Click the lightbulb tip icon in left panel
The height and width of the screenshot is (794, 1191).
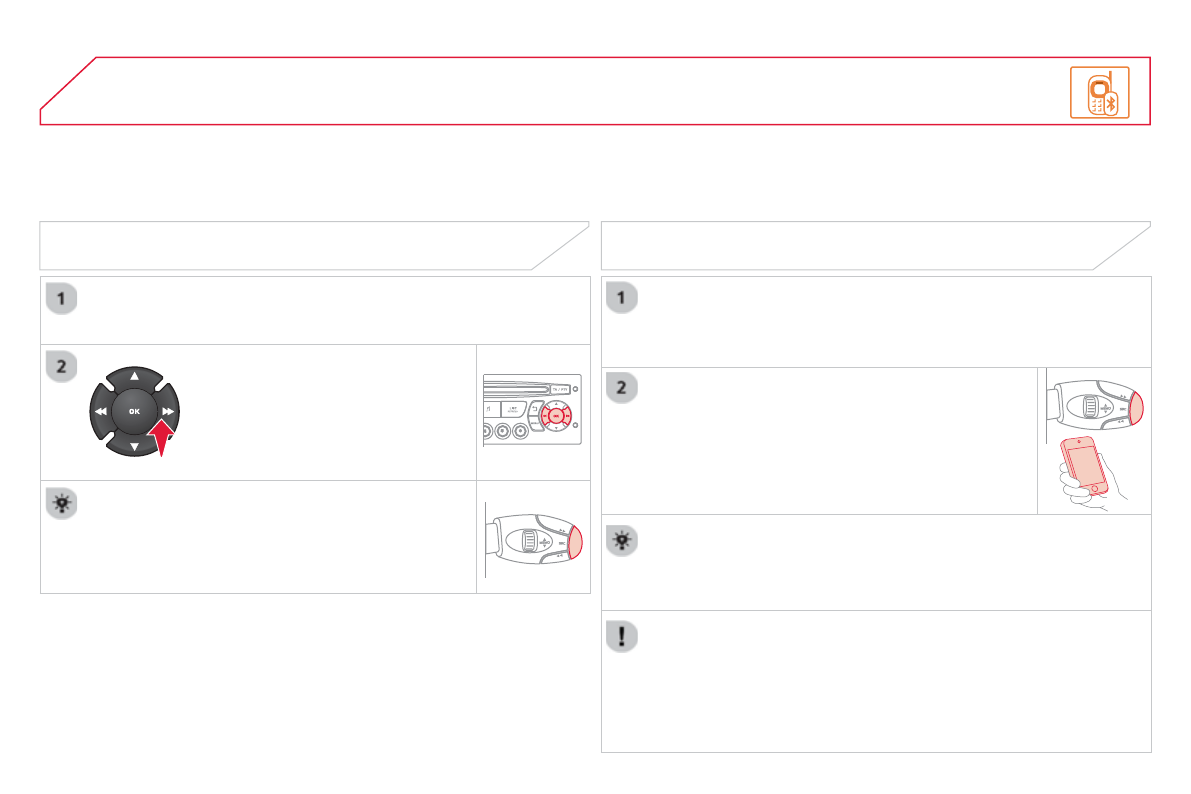(x=62, y=503)
